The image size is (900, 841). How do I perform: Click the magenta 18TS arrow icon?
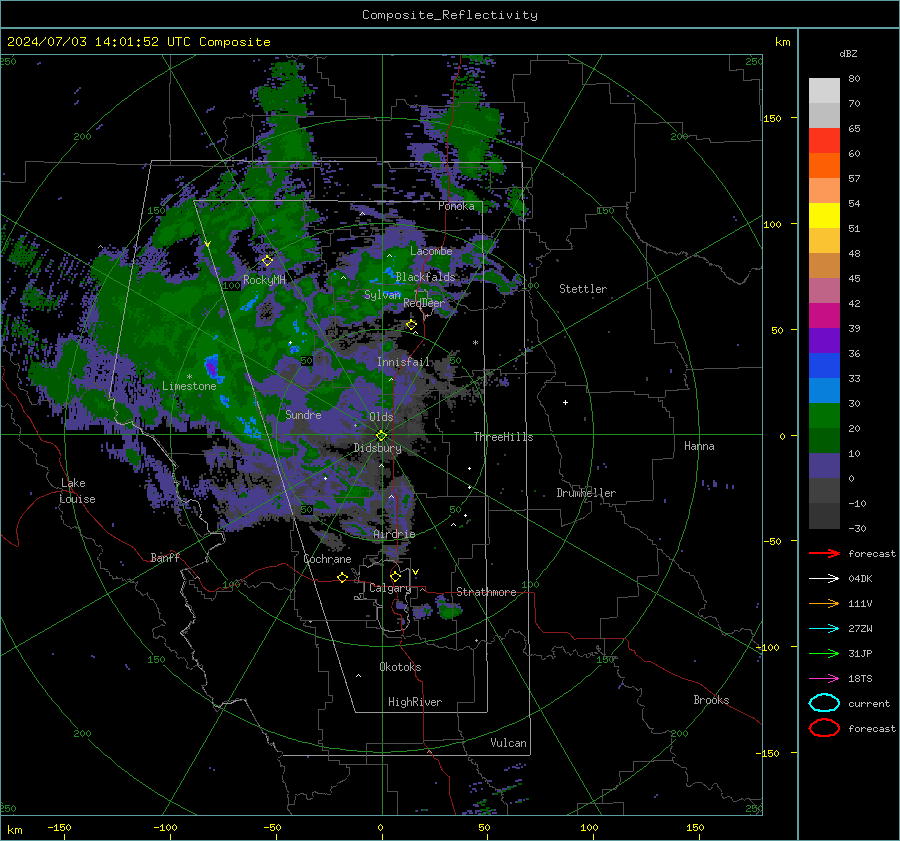[824, 679]
